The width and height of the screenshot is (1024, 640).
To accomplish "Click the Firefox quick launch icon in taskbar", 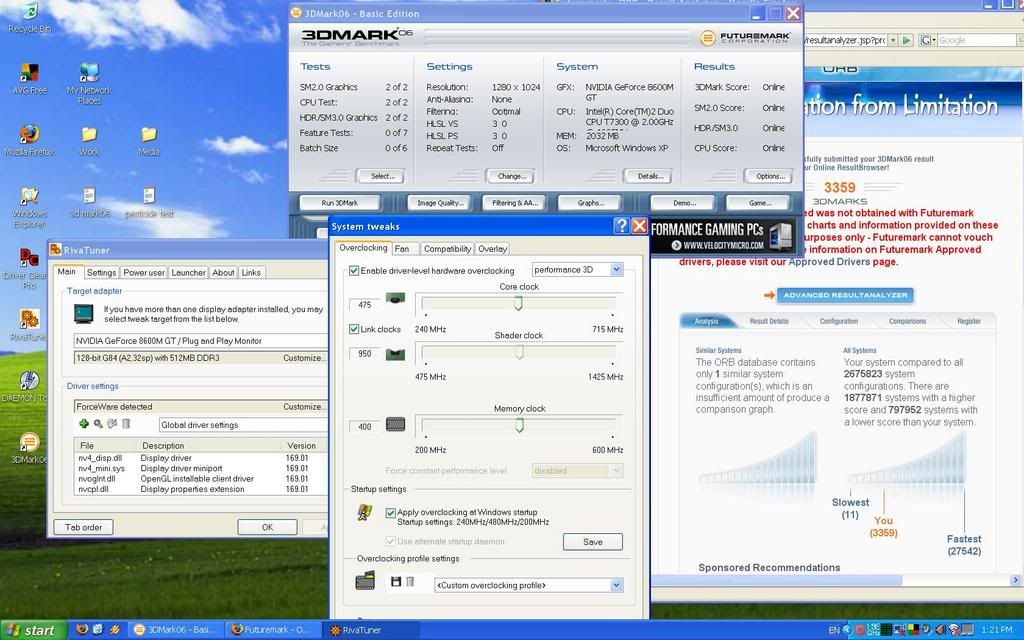I will coord(82,630).
